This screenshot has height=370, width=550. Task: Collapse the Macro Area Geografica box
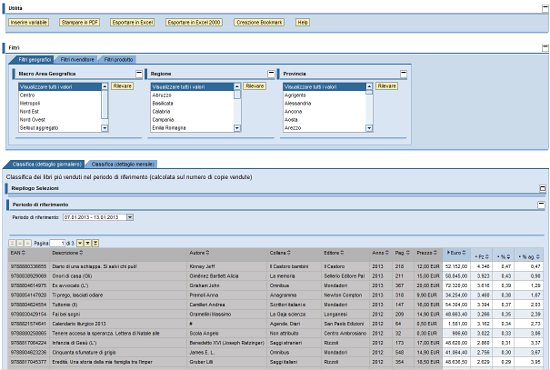pyautogui.click(x=139, y=74)
